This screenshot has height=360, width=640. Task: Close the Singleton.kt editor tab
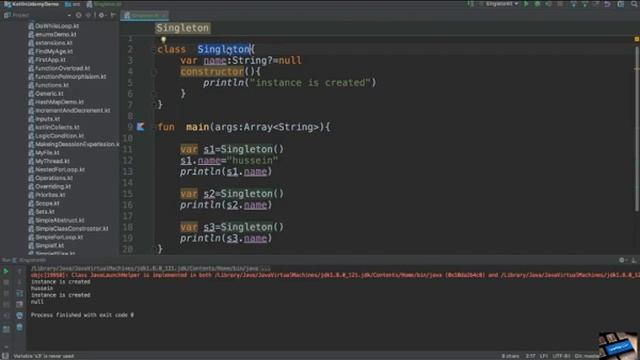pos(164,16)
